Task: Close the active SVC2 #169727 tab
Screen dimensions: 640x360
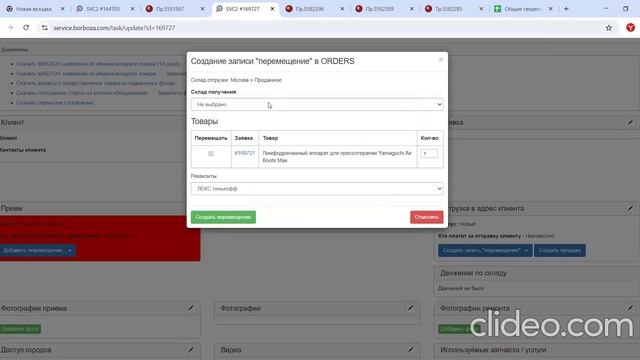Action: tap(272, 9)
